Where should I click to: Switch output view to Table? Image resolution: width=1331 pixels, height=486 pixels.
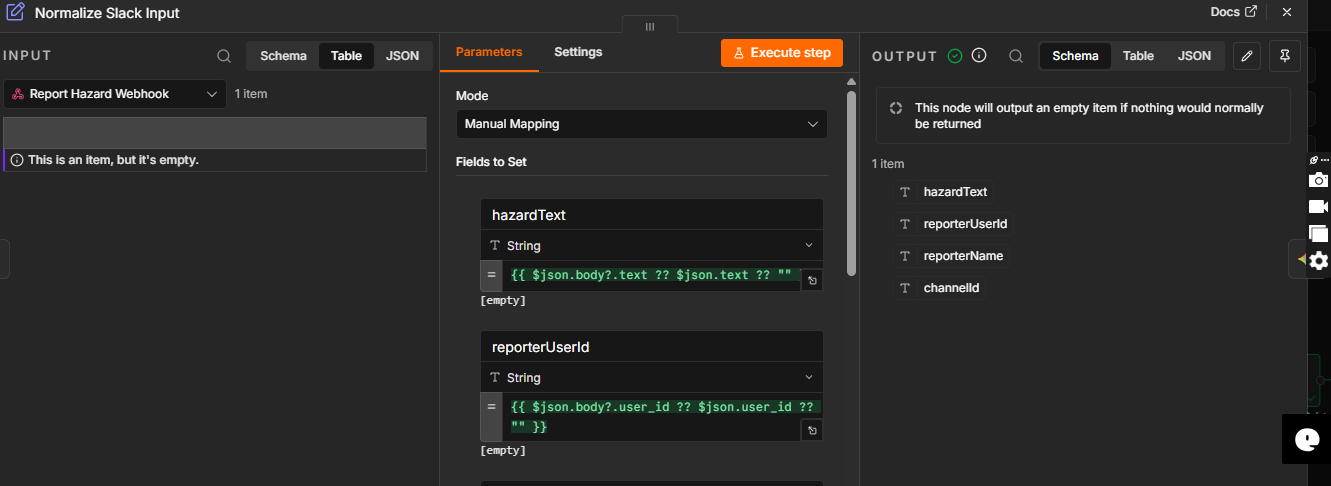tap(1138, 56)
